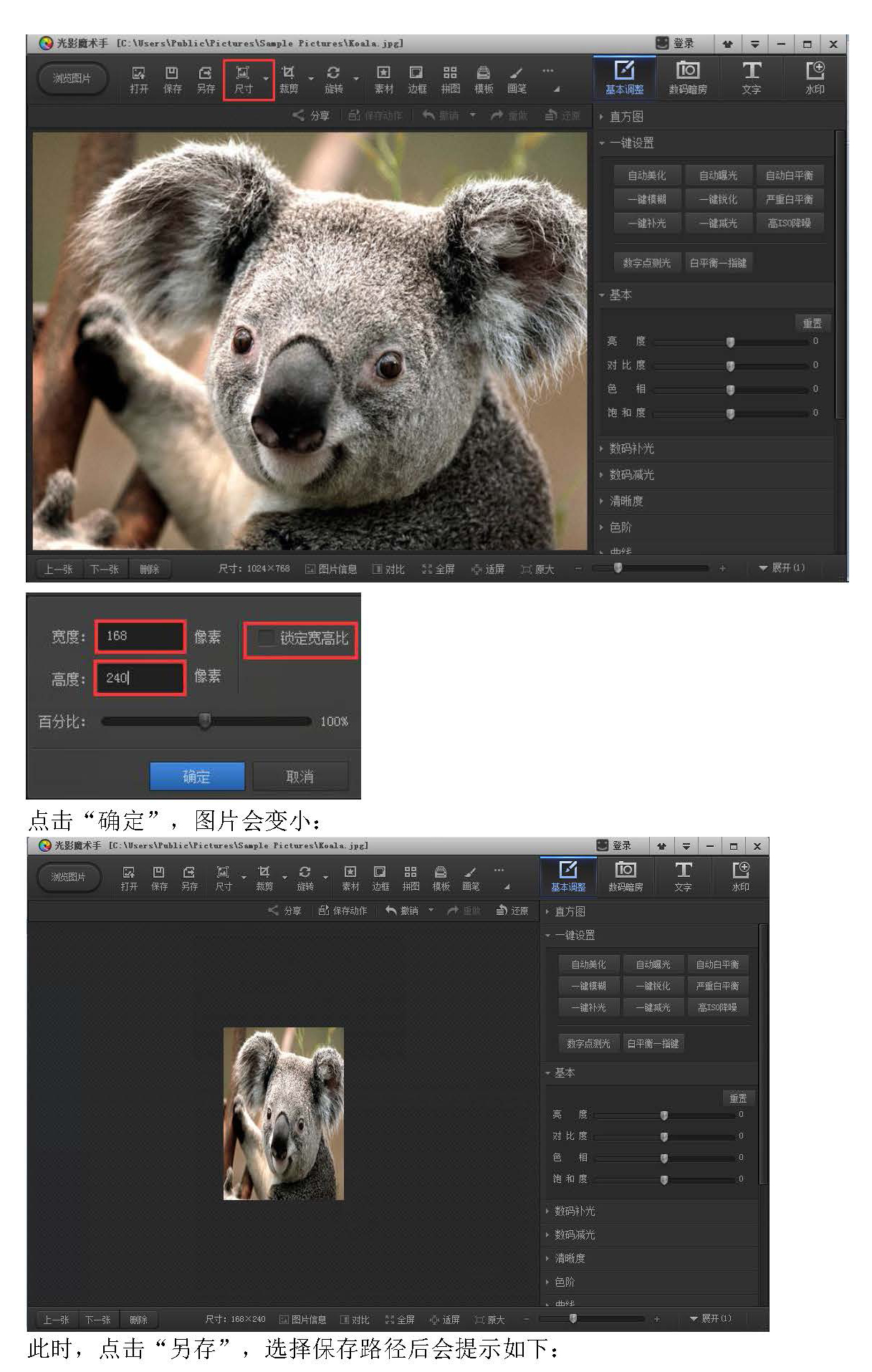Click 另存 icon in the 168×240 koala window
Image resolution: width=872 pixels, height=1372 pixels.
pyautogui.click(x=189, y=878)
